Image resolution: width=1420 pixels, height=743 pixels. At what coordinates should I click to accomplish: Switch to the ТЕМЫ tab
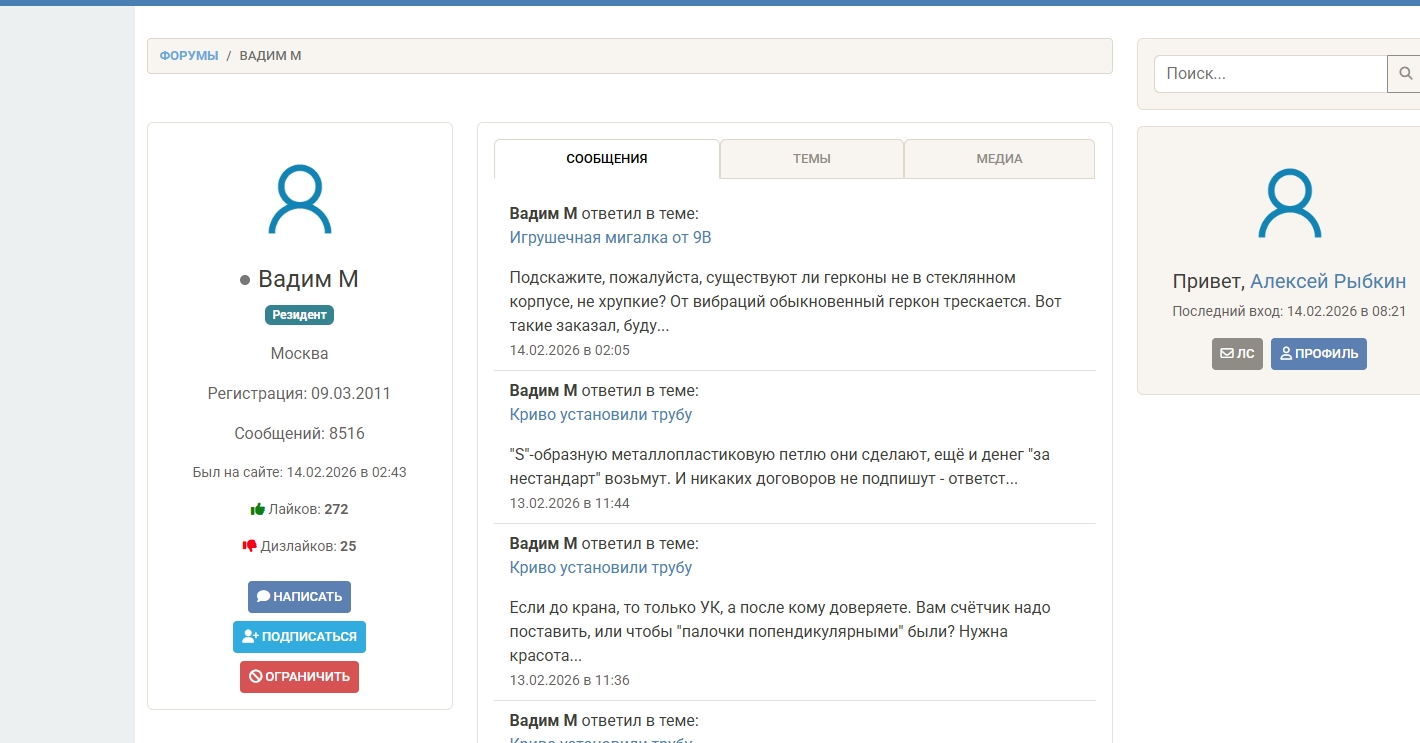tap(811, 159)
